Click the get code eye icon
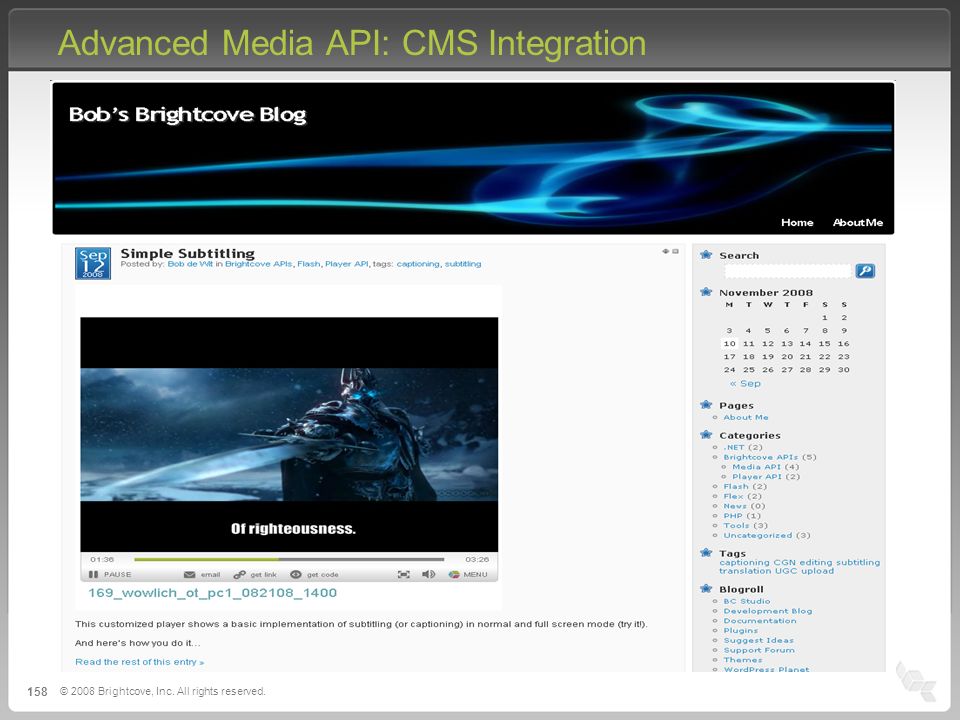 (296, 574)
